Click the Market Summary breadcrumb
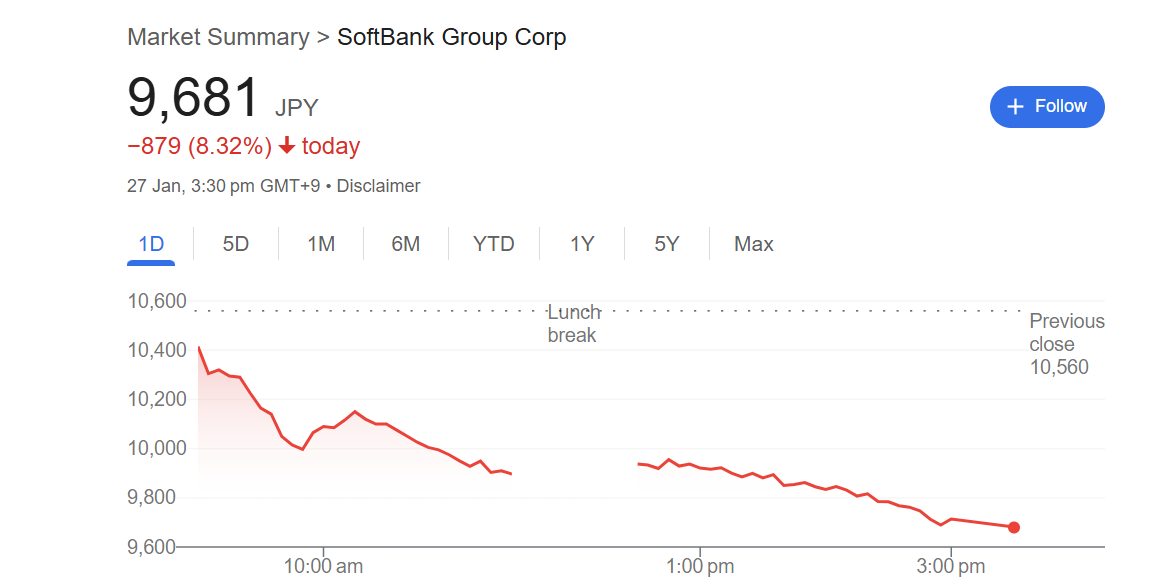The height and width of the screenshot is (586, 1158). [x=218, y=38]
